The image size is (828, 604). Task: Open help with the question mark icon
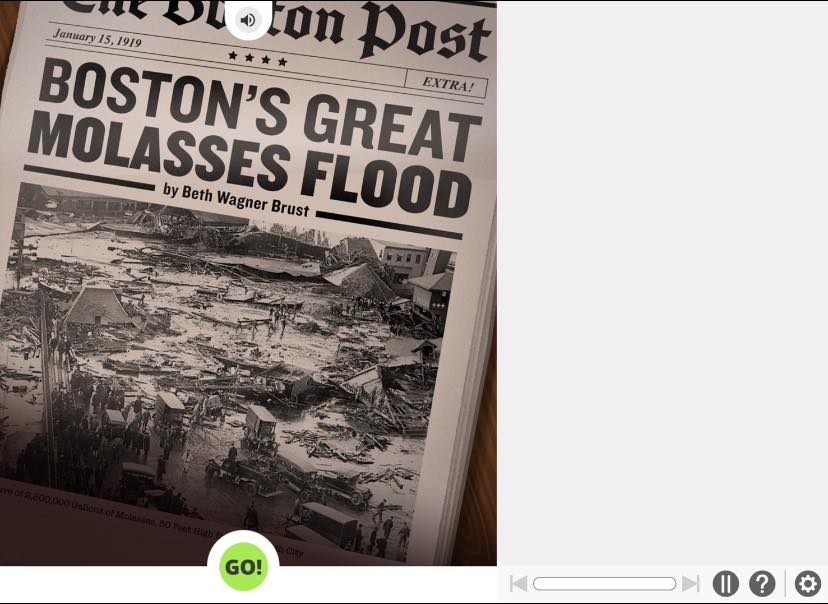point(762,584)
